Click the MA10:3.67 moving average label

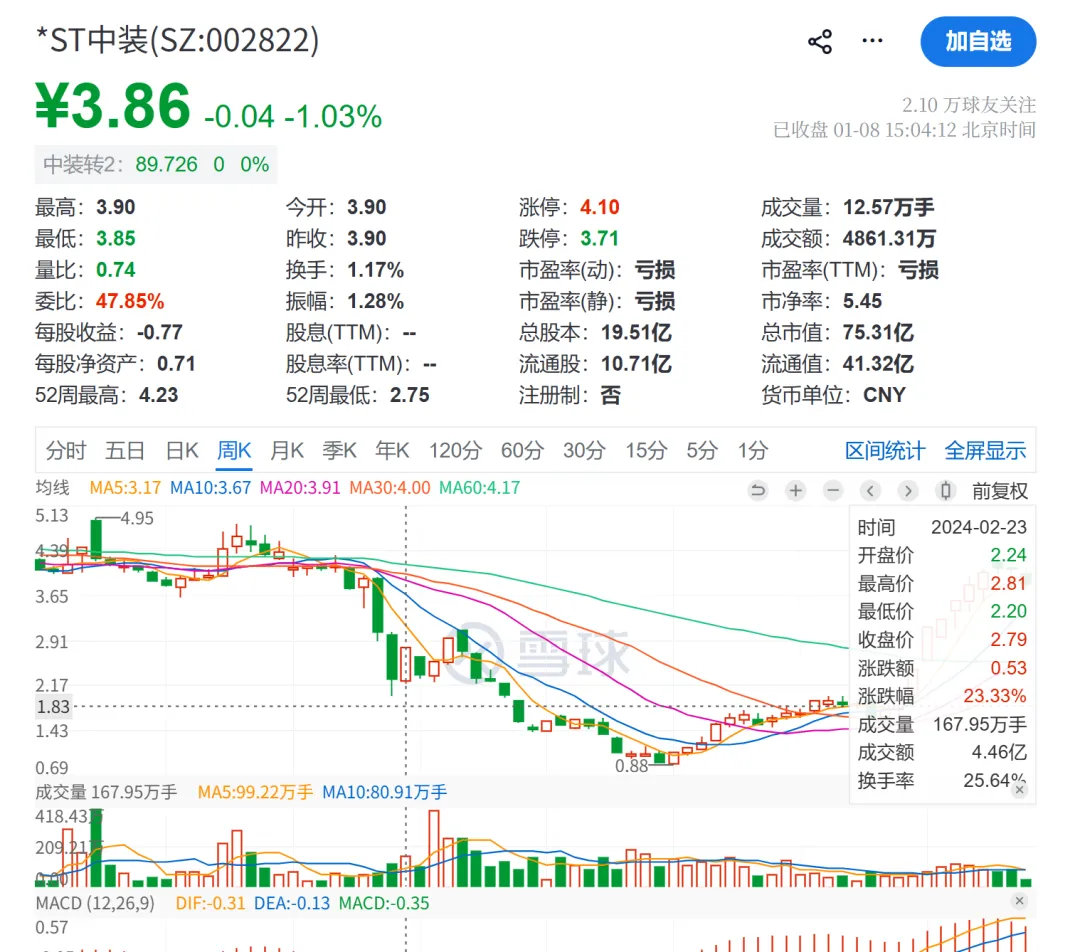(x=210, y=488)
